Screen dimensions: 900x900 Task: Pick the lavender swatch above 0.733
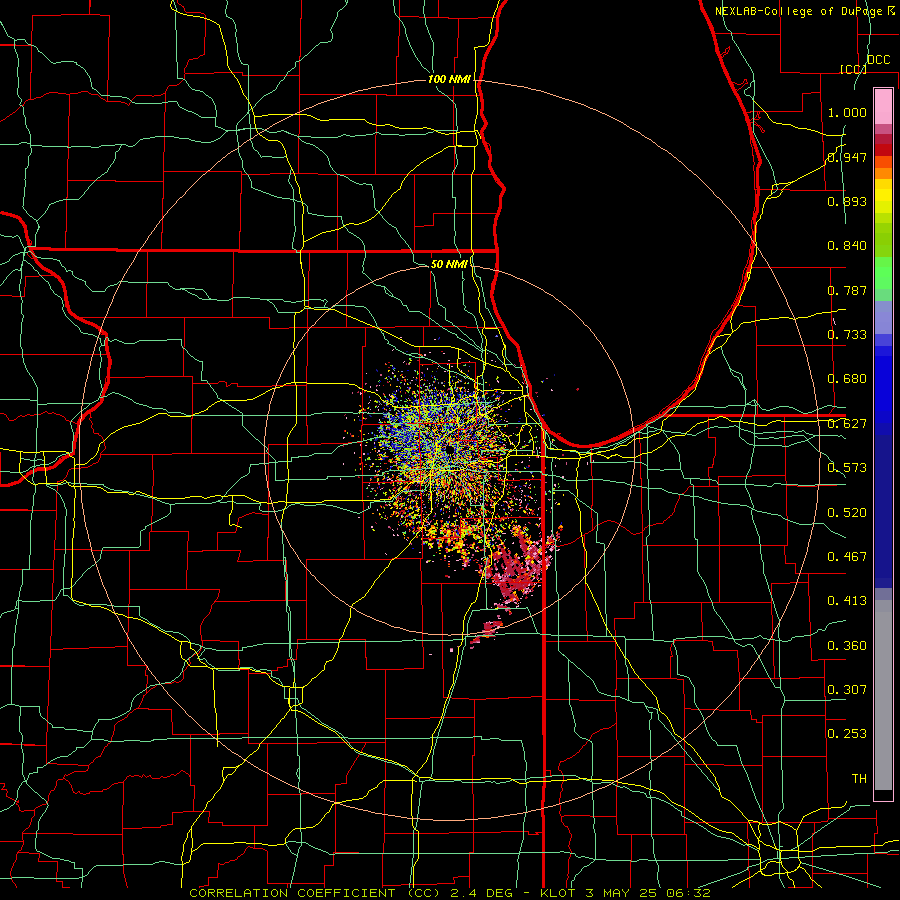883,317
